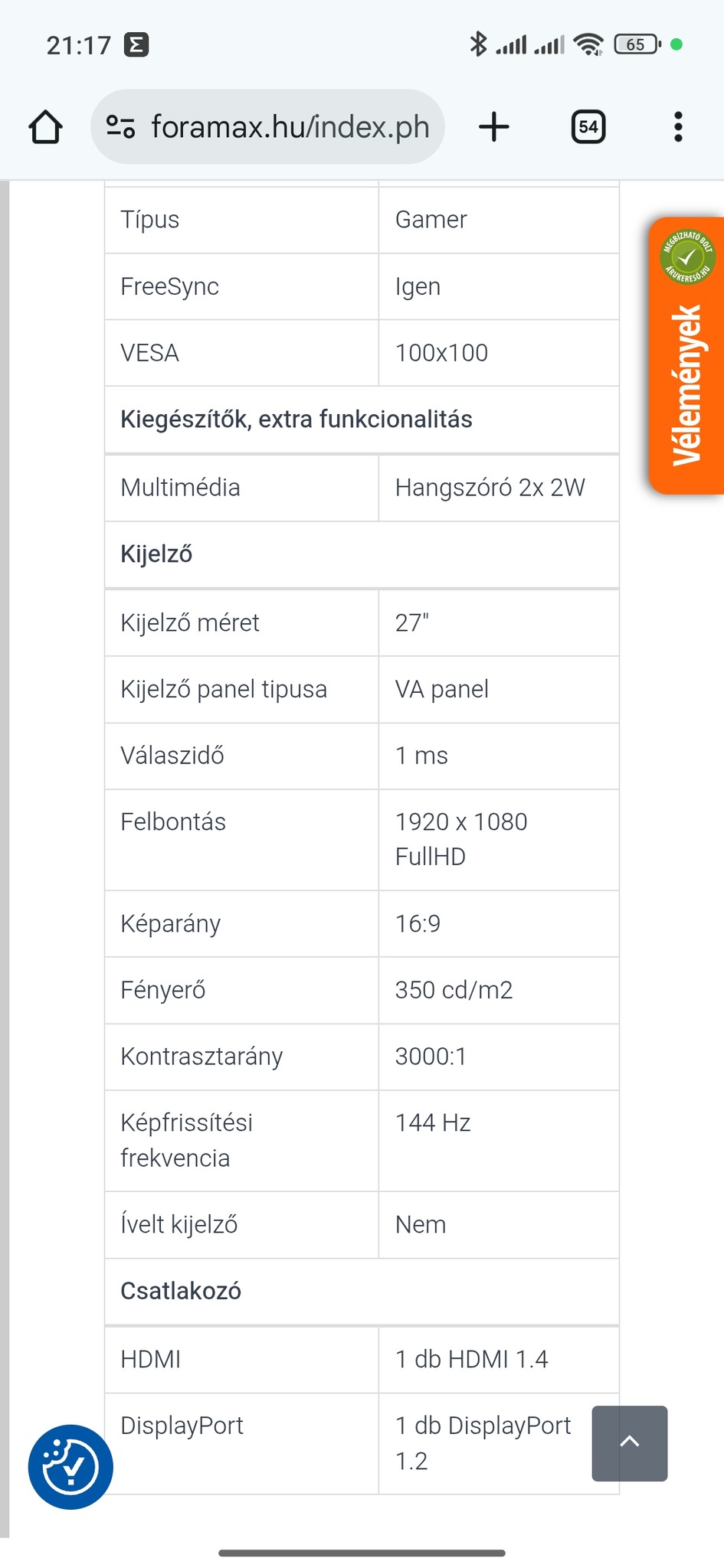Open site info icon in address bar
724x1568 pixels.
120,126
